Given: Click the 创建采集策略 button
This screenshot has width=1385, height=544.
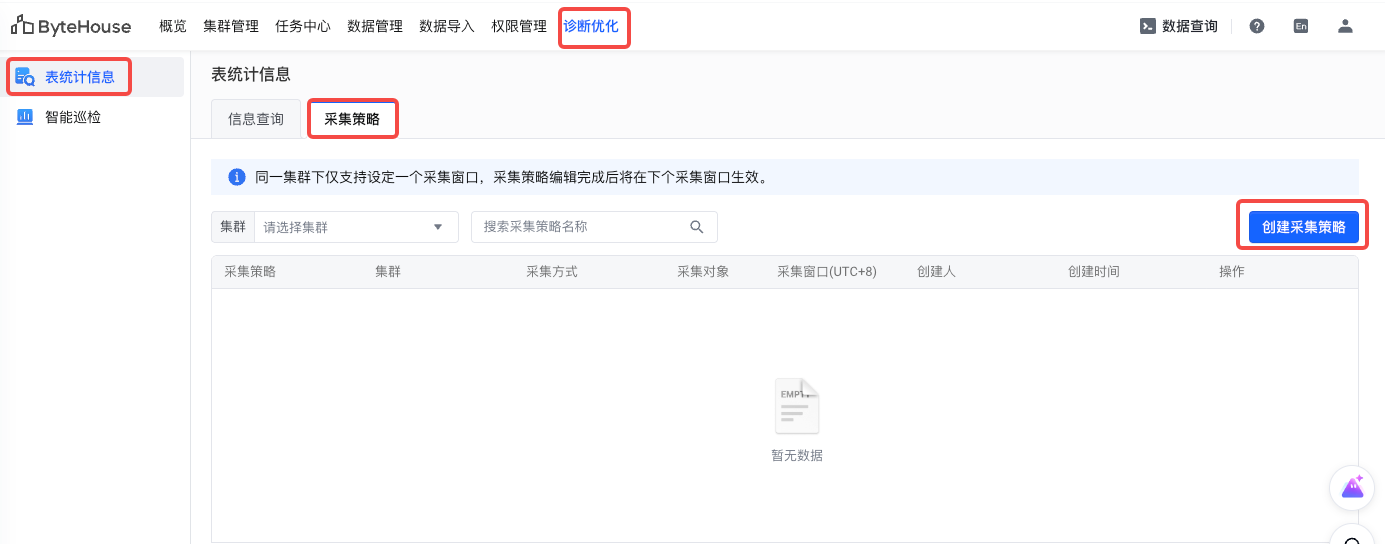Looking at the screenshot, I should coord(1304,227).
